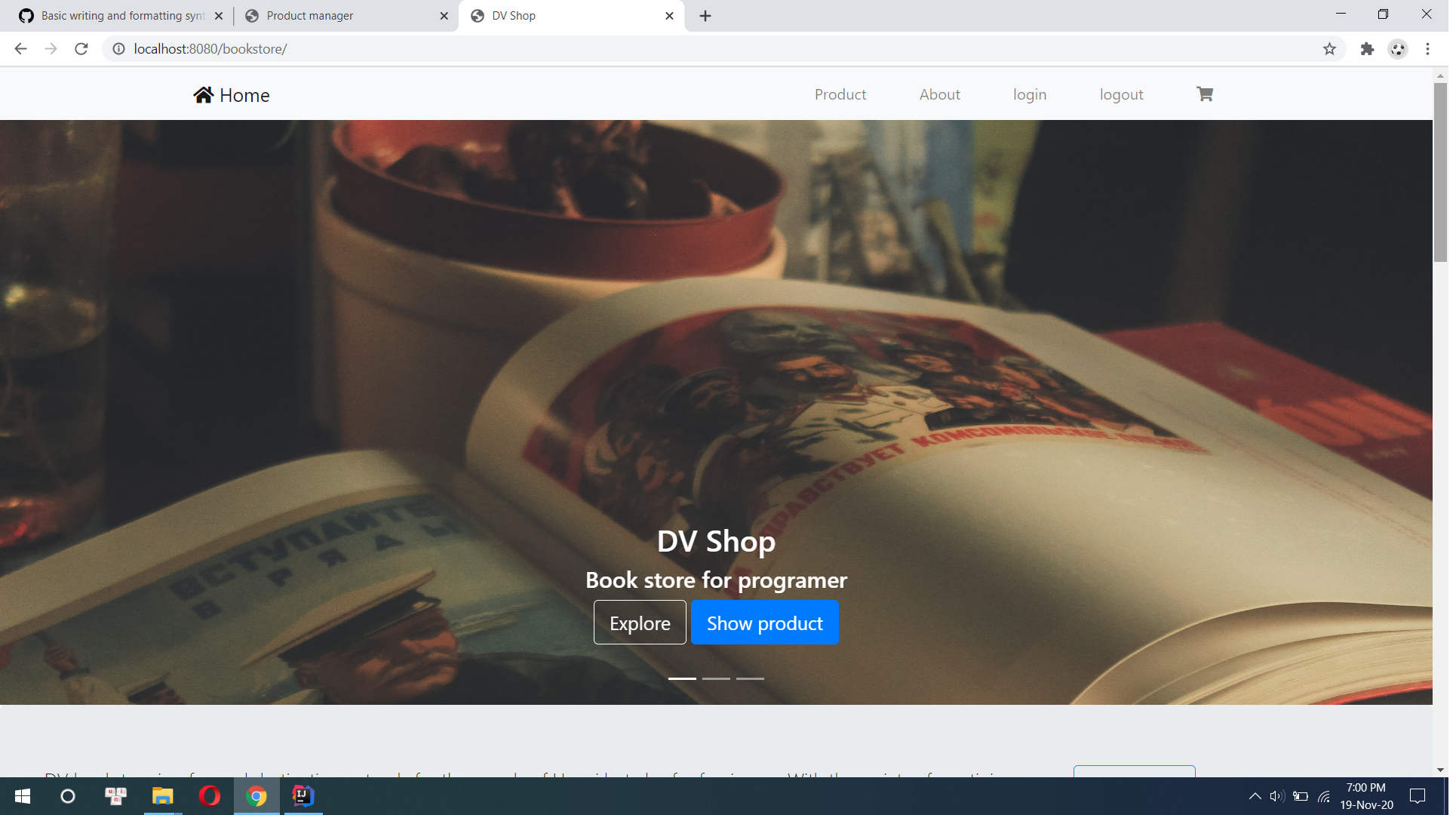Select the third carousel slide indicator
The height and width of the screenshot is (815, 1456).
pos(750,678)
